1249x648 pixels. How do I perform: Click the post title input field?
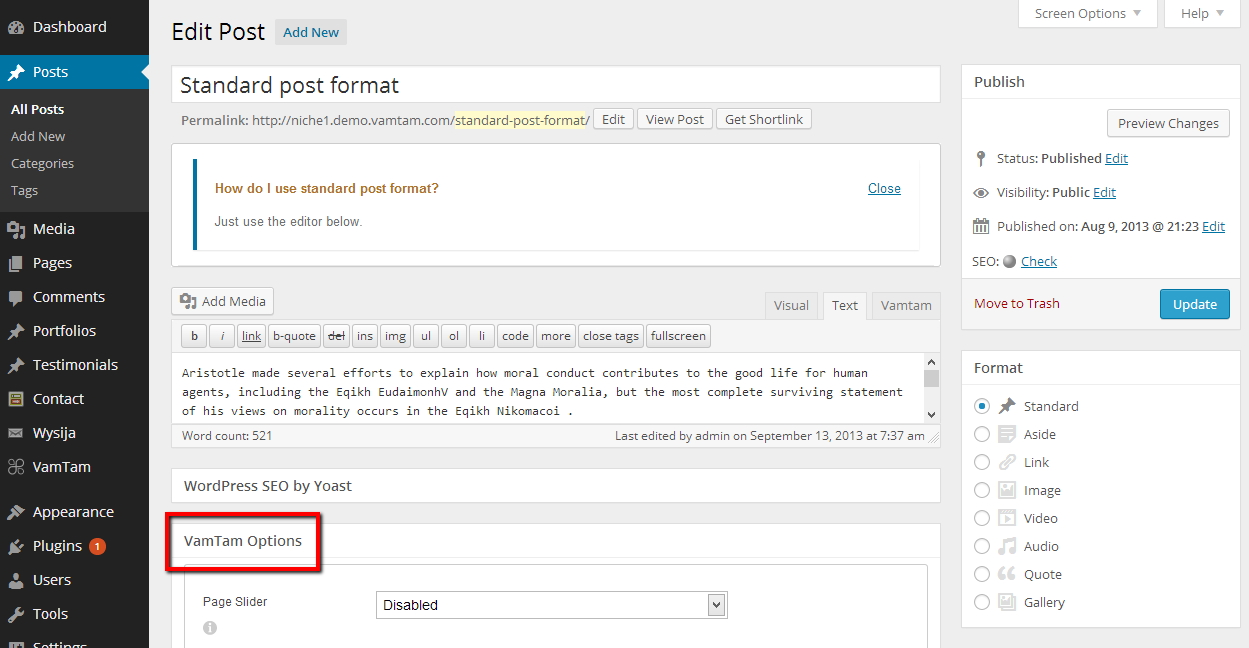point(555,85)
